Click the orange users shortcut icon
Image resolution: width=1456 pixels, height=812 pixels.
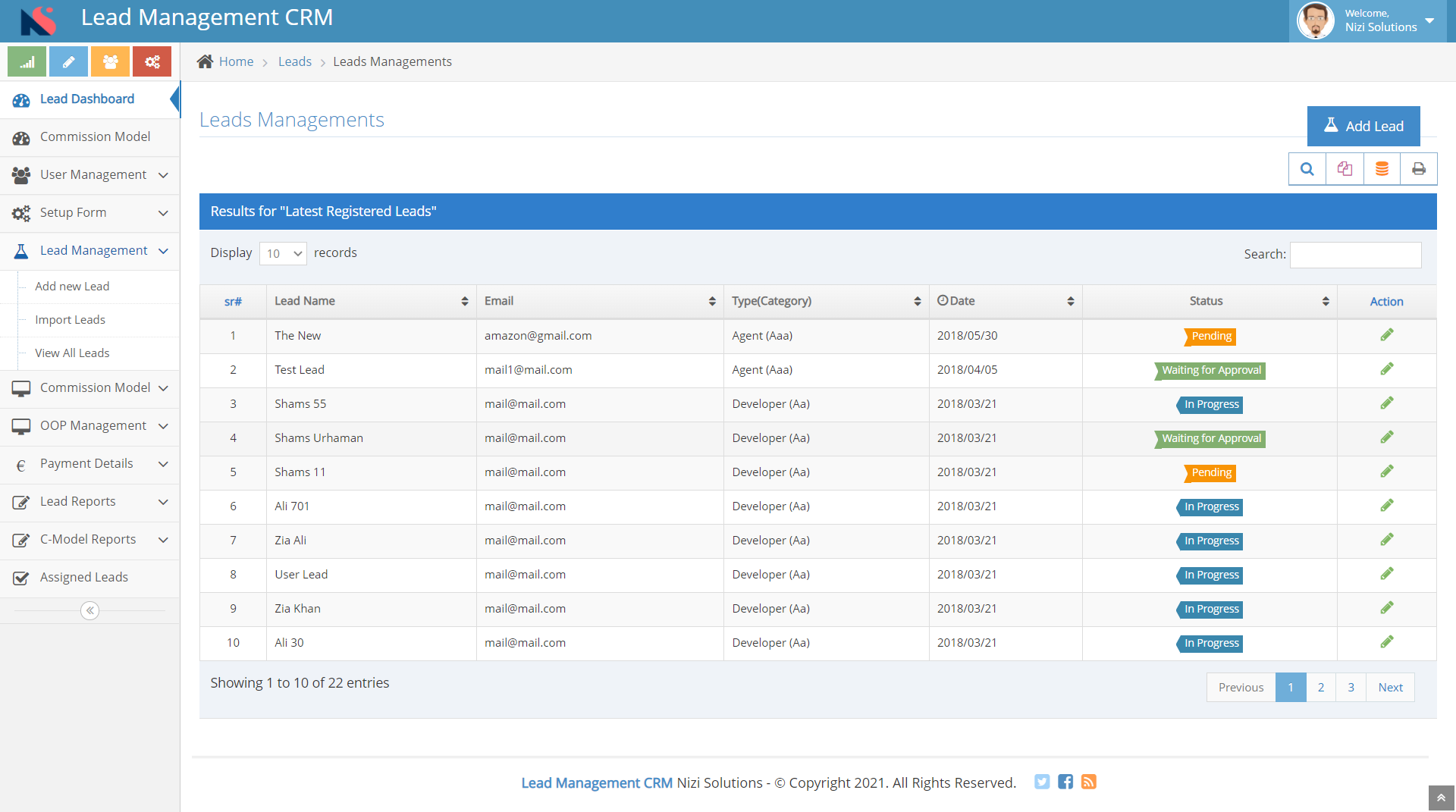110,61
